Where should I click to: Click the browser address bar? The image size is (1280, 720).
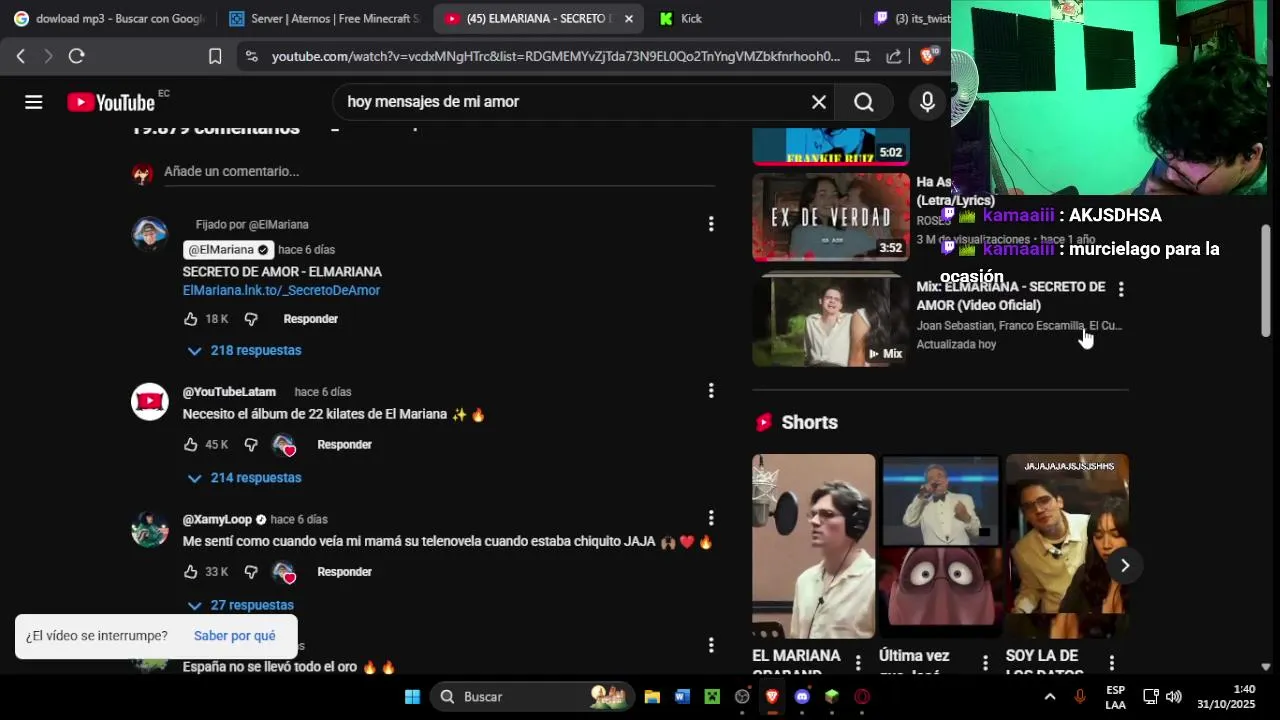click(x=556, y=57)
